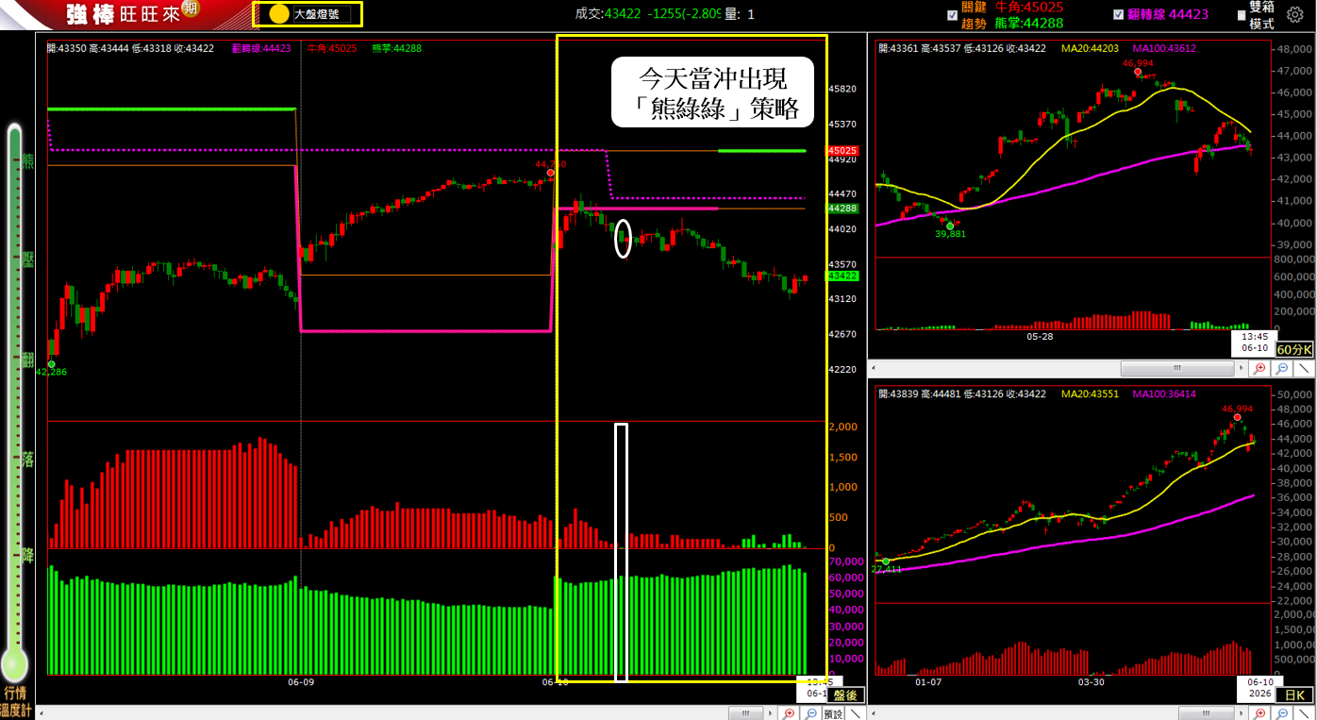
Task: Click the 03-30 date label on 日K chart
Action: (x=1091, y=682)
